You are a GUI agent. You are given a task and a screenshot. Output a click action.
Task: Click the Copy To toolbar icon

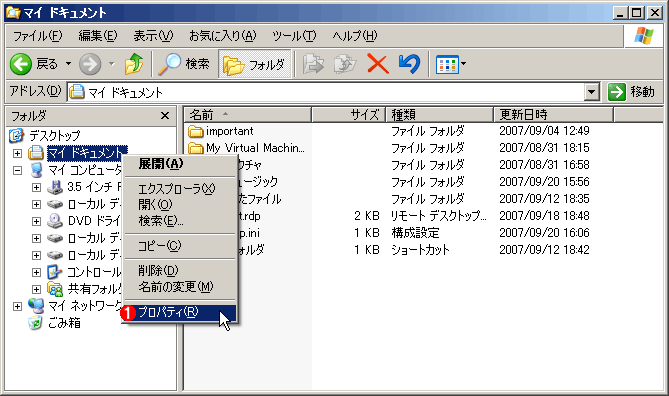[345, 64]
